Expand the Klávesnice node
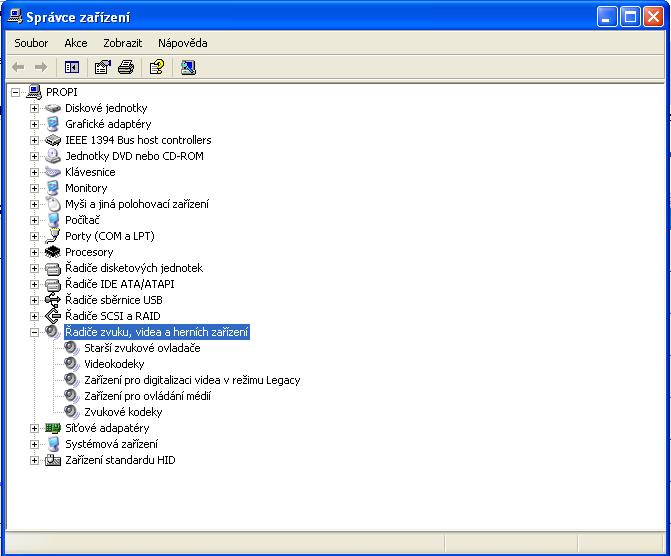The width and height of the screenshot is (671, 556). pyautogui.click(x=34, y=172)
